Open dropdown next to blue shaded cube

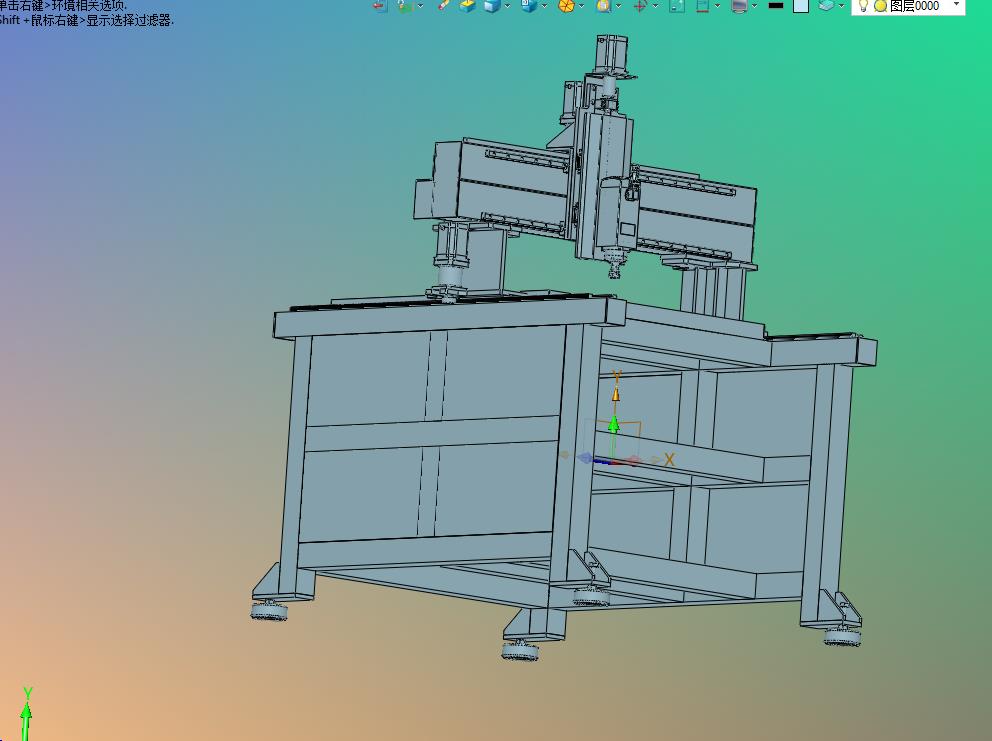[507, 6]
